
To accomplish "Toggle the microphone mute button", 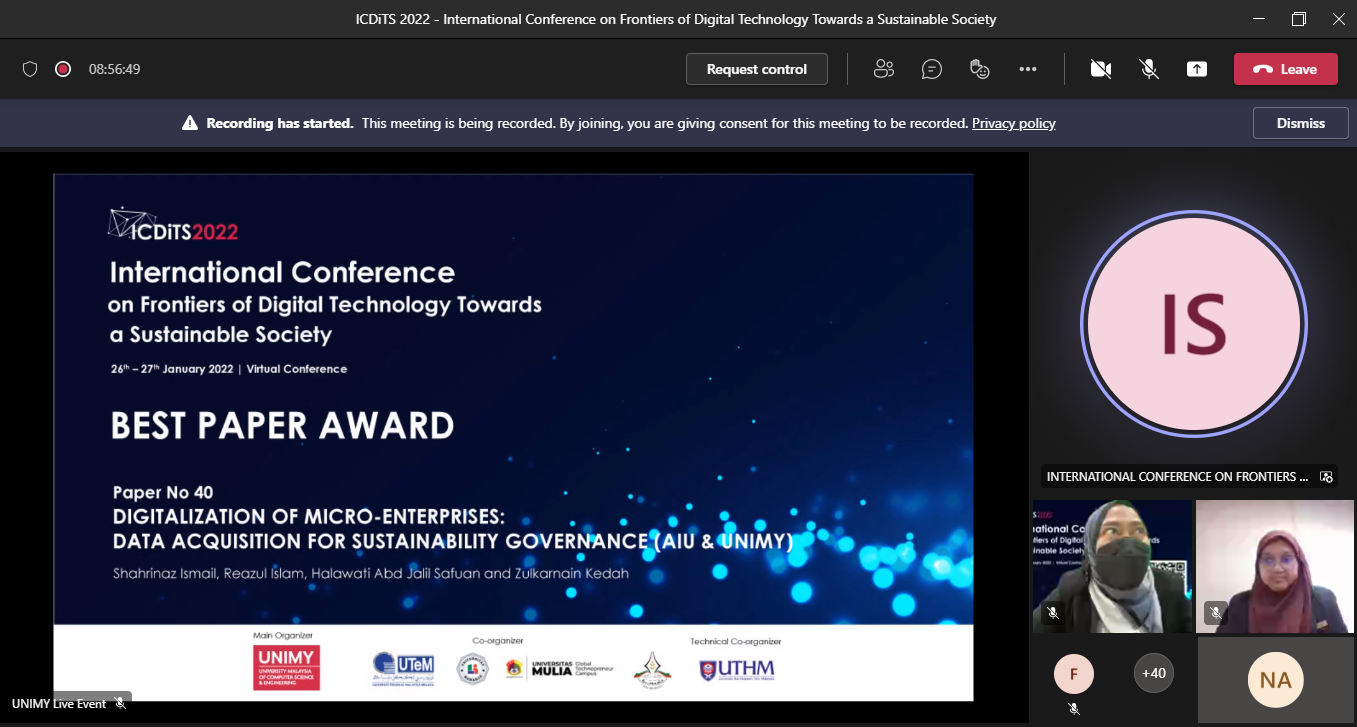I will coord(1149,69).
